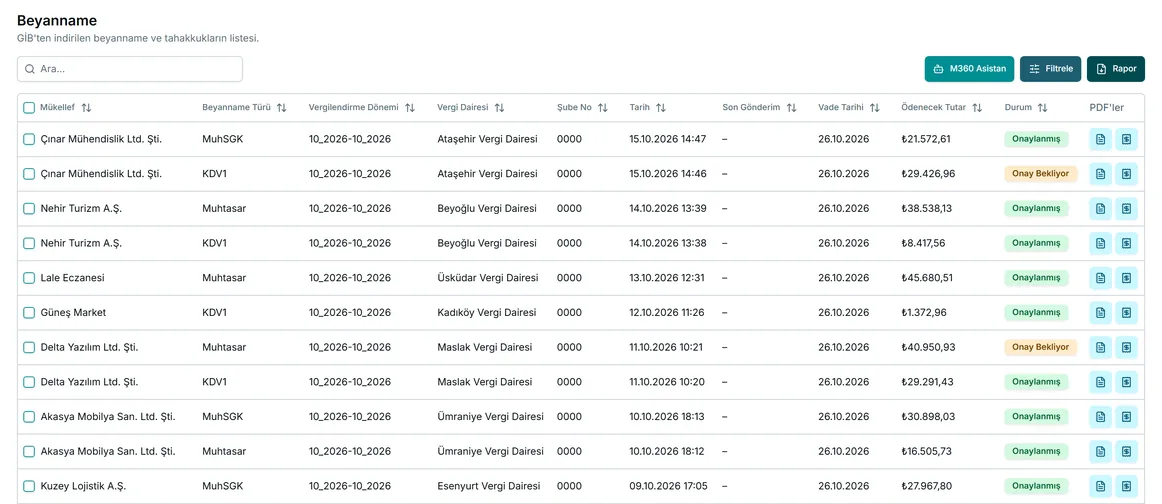Image resolution: width=1162 pixels, height=504 pixels.
Task: Toggle the select-all checkbox in the Mükellef header
Action: (x=29, y=107)
